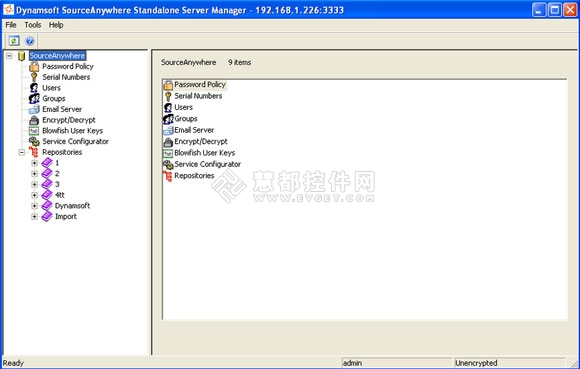The height and width of the screenshot is (369, 580).
Task: Click the admin status bar entry
Action: coord(397,363)
